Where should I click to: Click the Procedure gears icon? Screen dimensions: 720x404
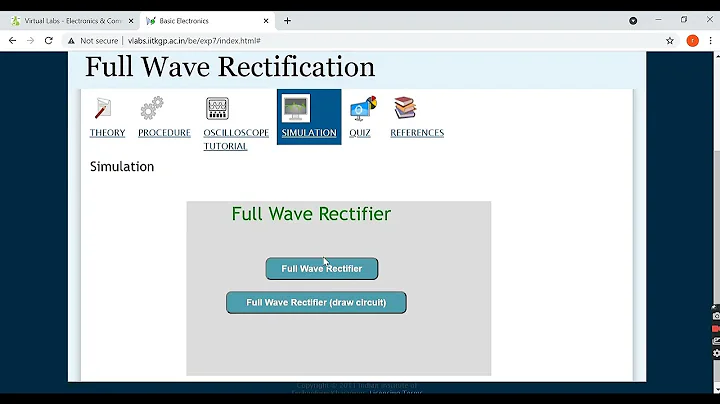[152, 108]
